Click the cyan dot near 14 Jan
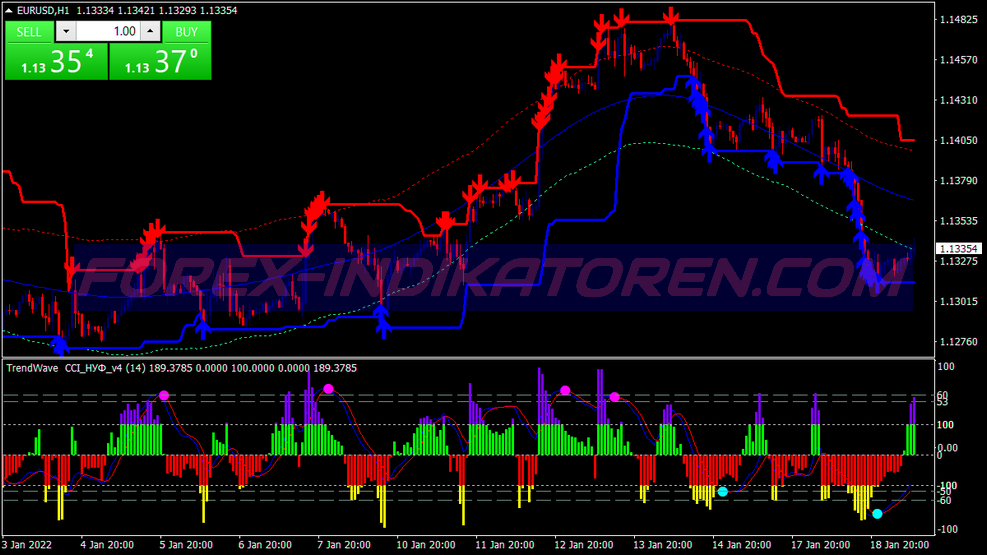The width and height of the screenshot is (987, 555). pyautogui.click(x=723, y=491)
